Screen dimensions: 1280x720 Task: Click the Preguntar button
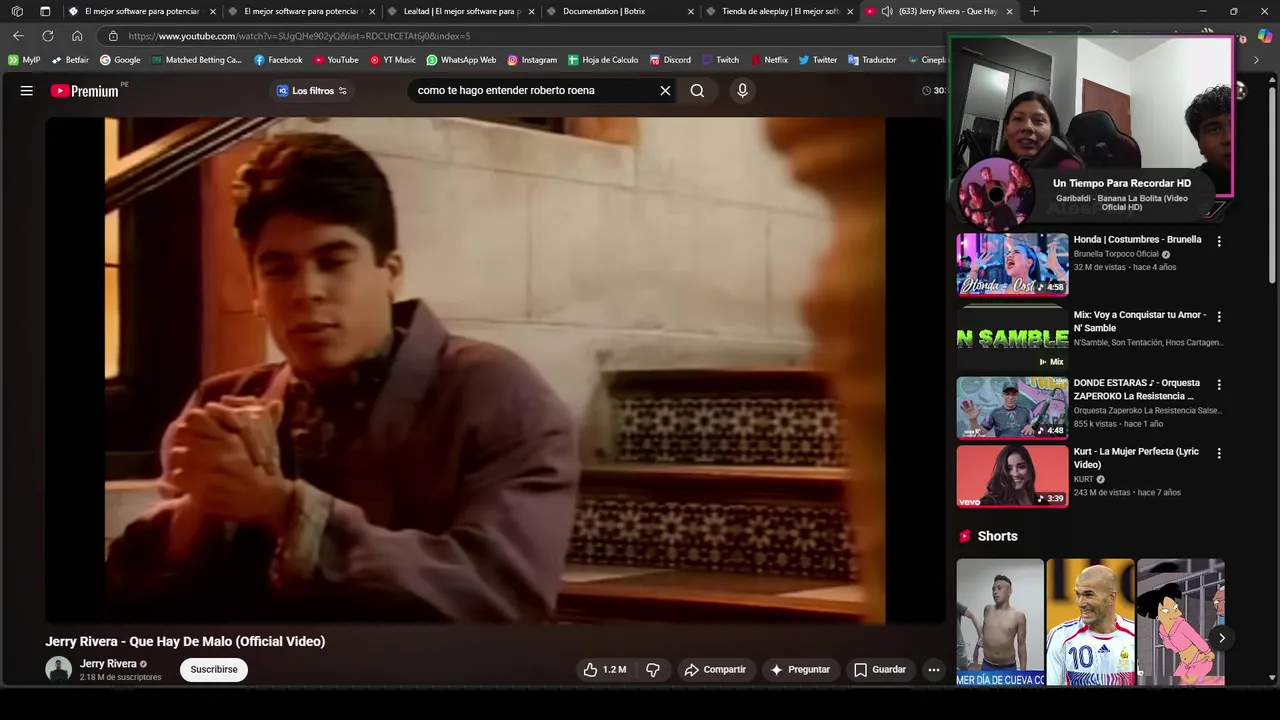[801, 669]
